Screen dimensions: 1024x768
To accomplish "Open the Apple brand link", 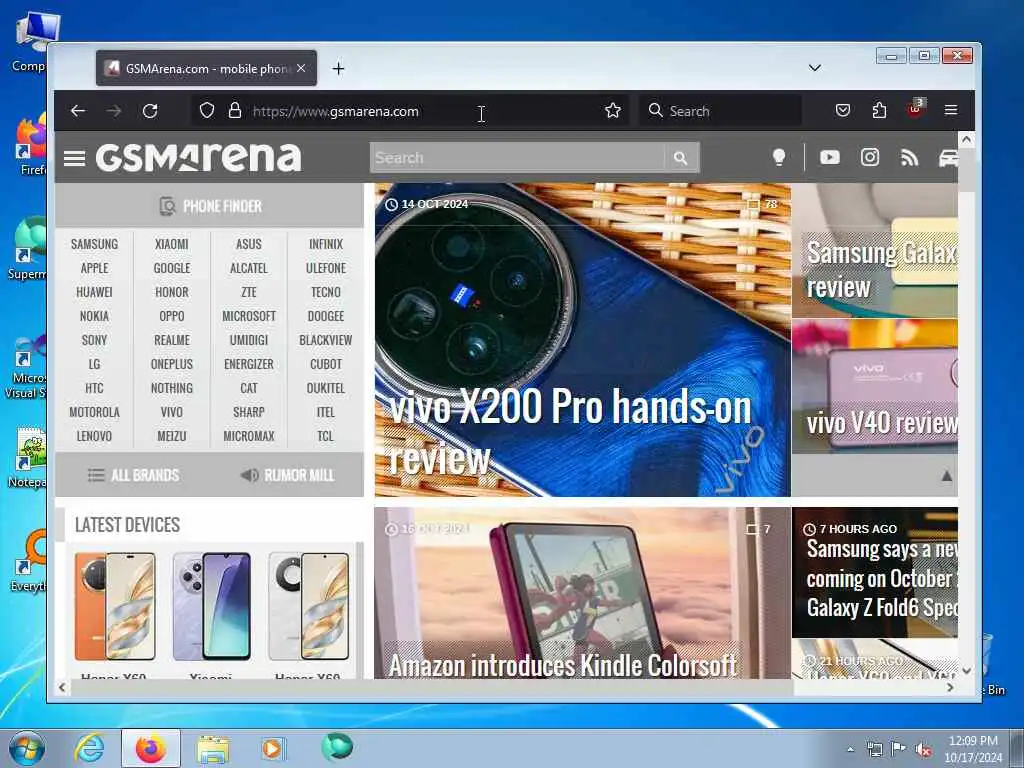I will coord(95,268).
